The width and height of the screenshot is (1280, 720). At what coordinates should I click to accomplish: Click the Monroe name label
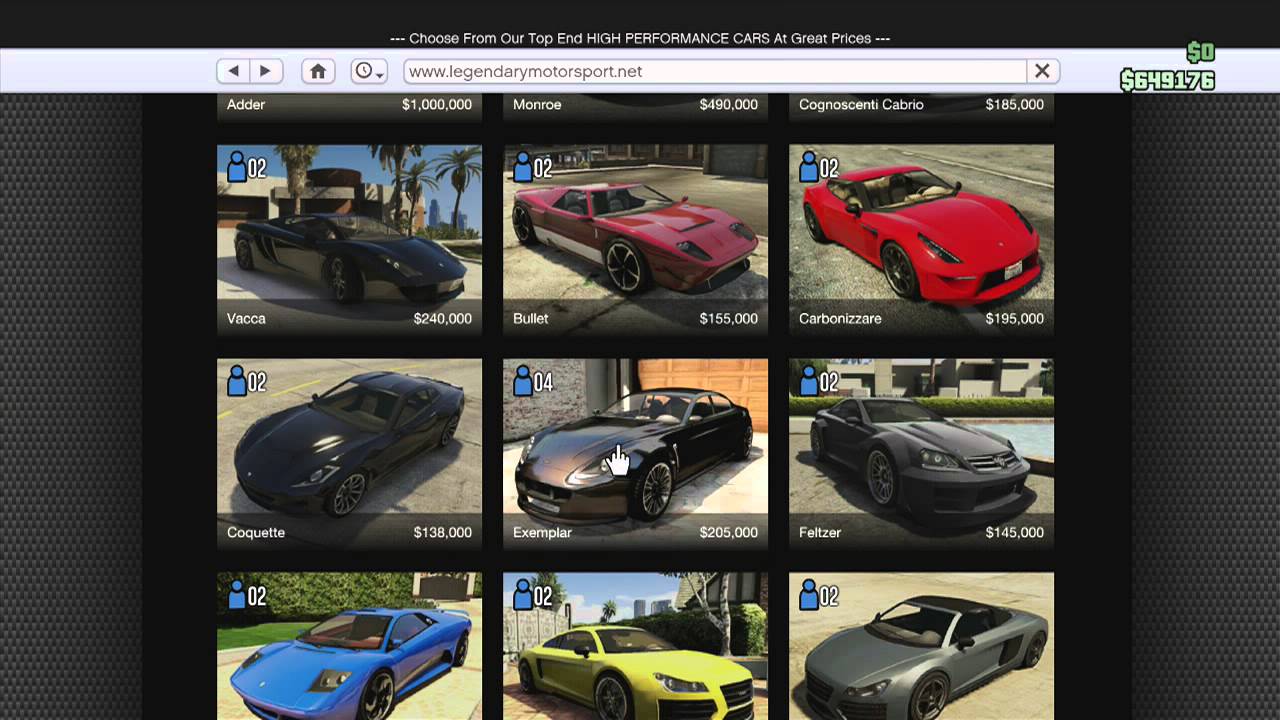(x=537, y=104)
